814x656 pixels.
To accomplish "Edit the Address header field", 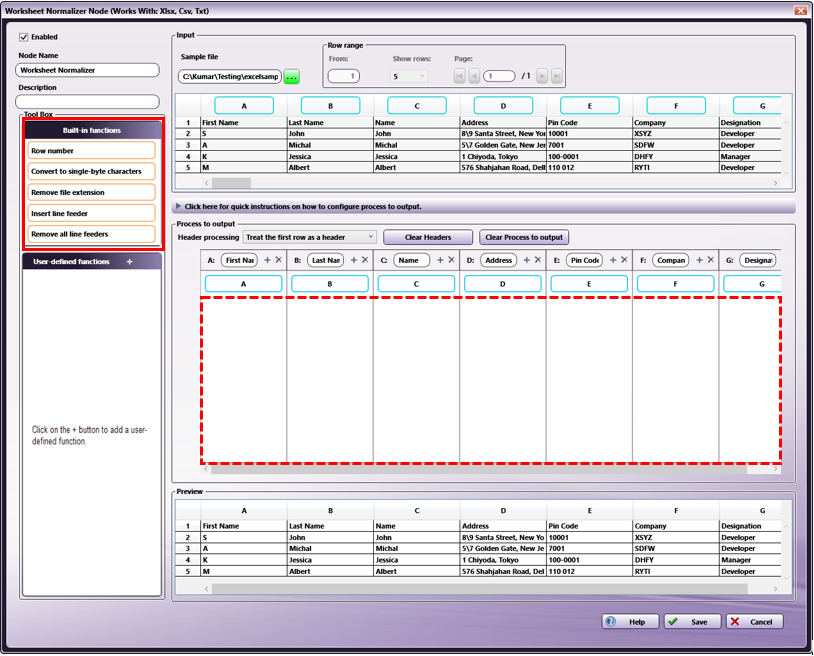I will pyautogui.click(x=498, y=260).
